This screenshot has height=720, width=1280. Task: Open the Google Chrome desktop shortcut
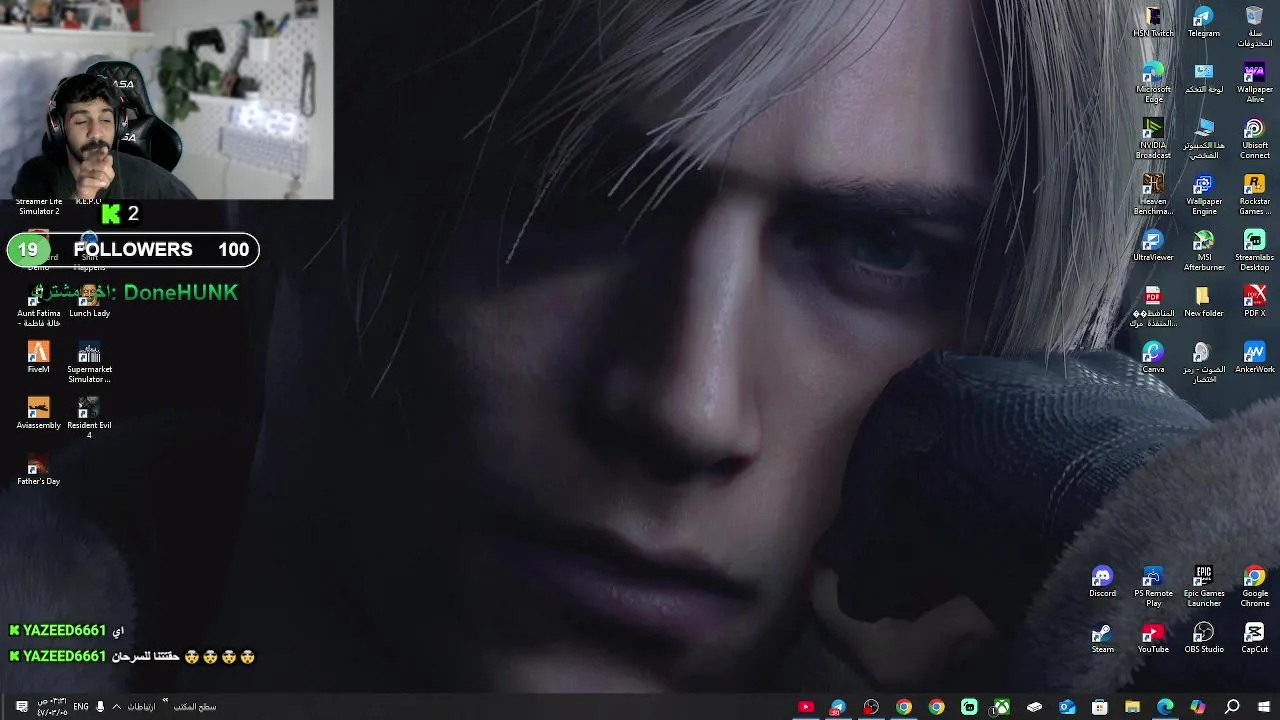point(1254,586)
